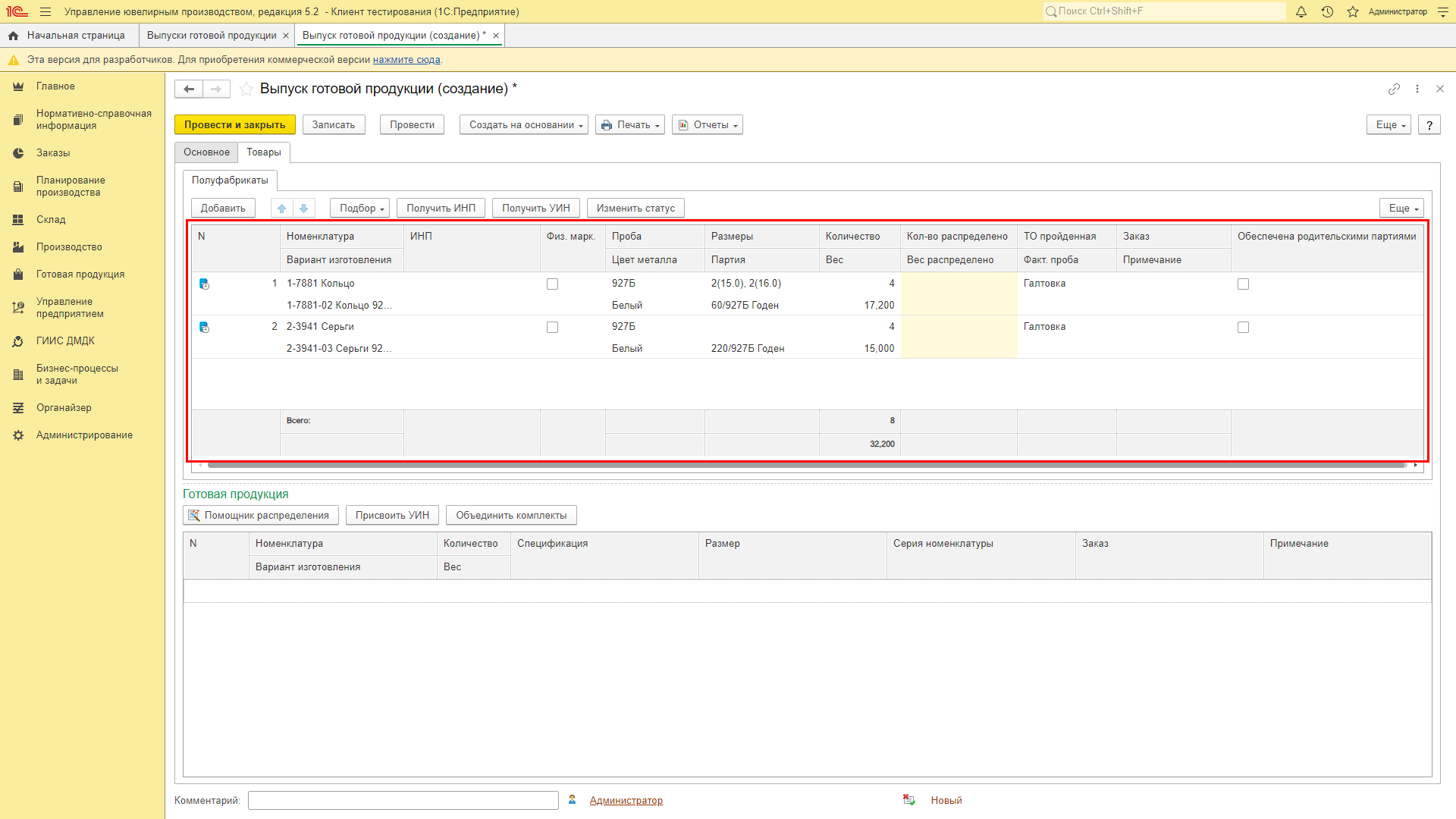The width and height of the screenshot is (1456, 819).
Task: Open the 1C main menu logo icon
Action: 17,11
